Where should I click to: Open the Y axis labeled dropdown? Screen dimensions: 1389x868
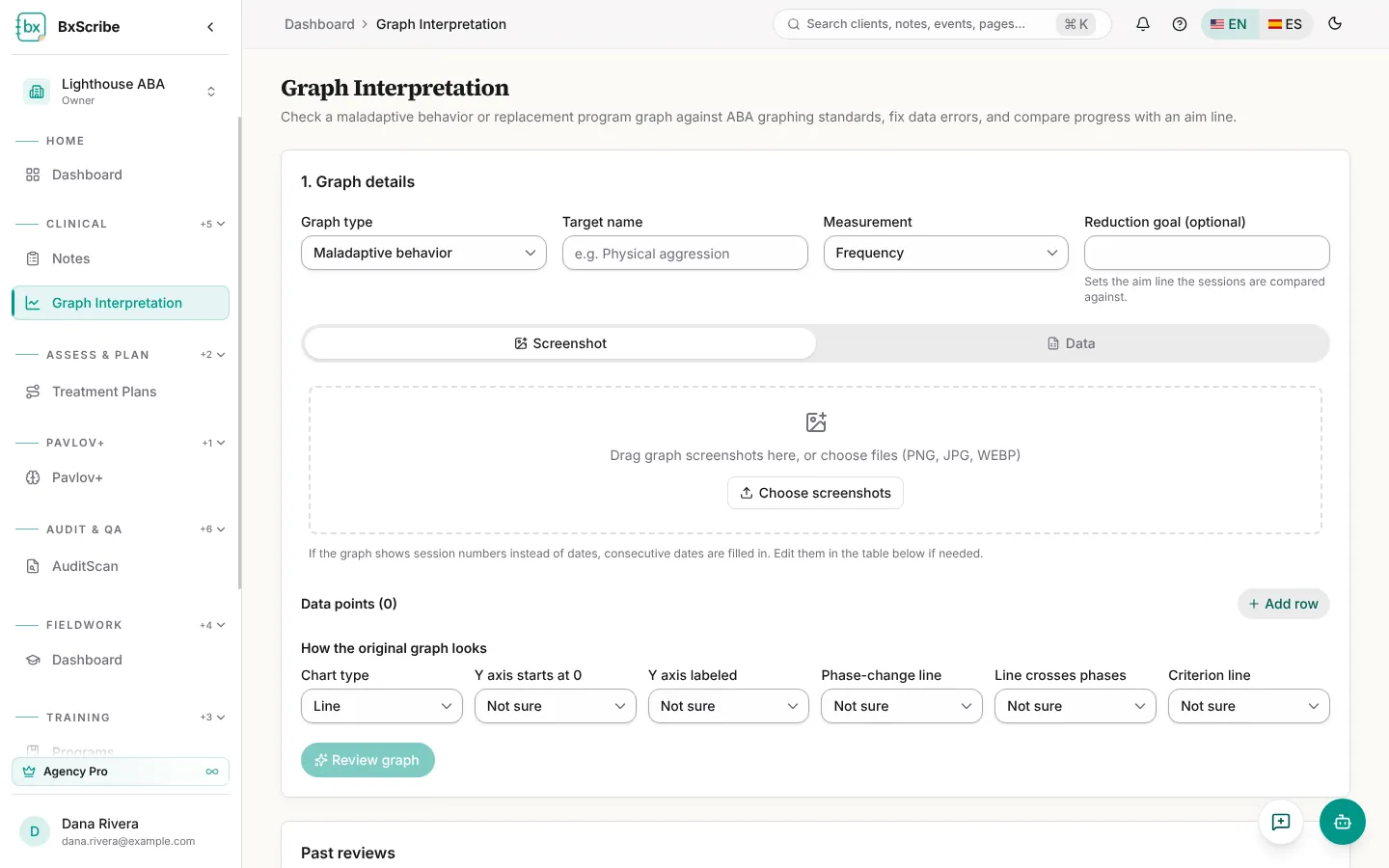click(x=728, y=706)
